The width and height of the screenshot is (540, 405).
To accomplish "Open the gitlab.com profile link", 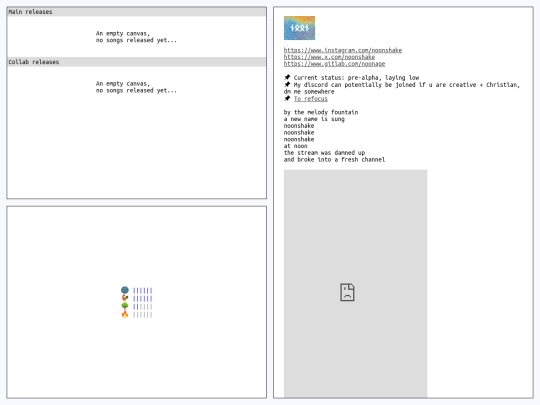I will click(x=334, y=64).
